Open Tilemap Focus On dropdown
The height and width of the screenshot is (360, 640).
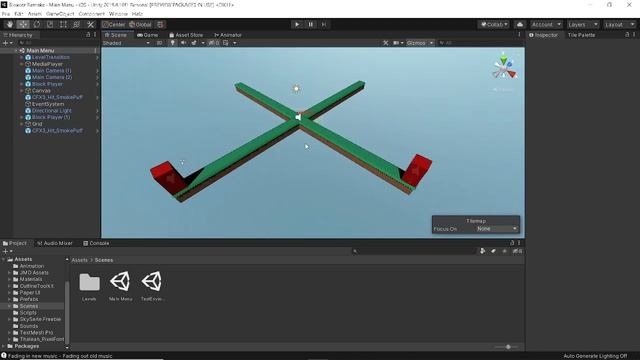tap(498, 229)
